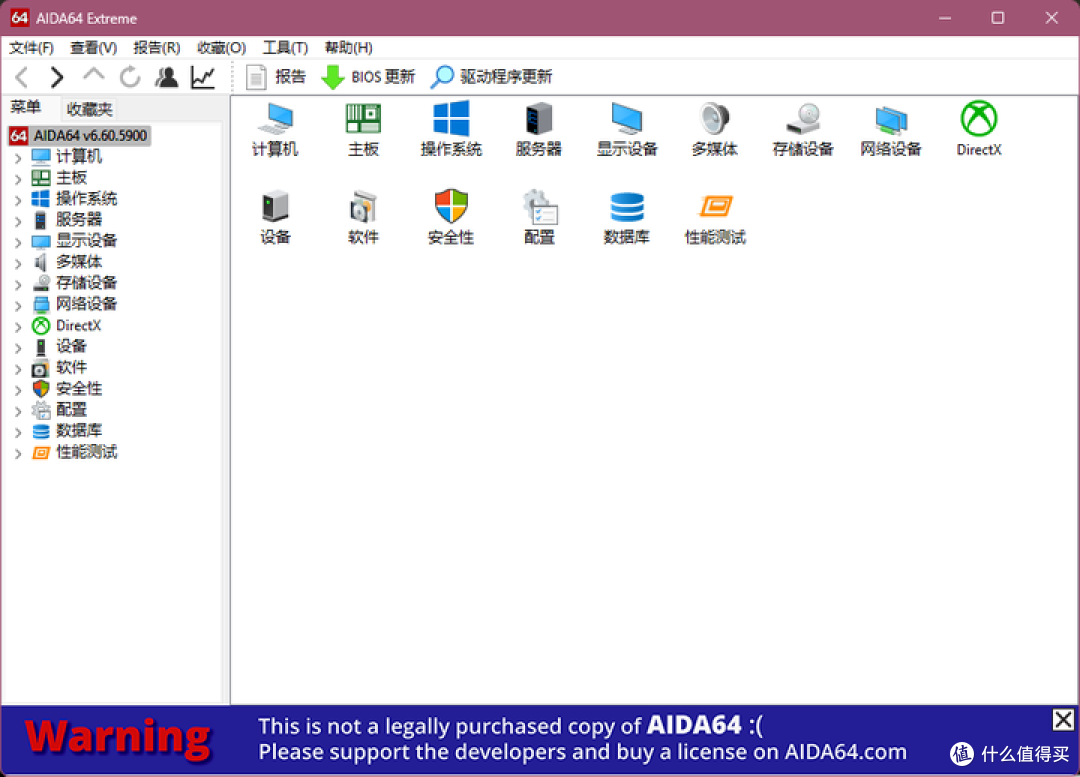Expand the 网络设备 tree node
1080x777 pixels.
pyautogui.click(x=18, y=305)
